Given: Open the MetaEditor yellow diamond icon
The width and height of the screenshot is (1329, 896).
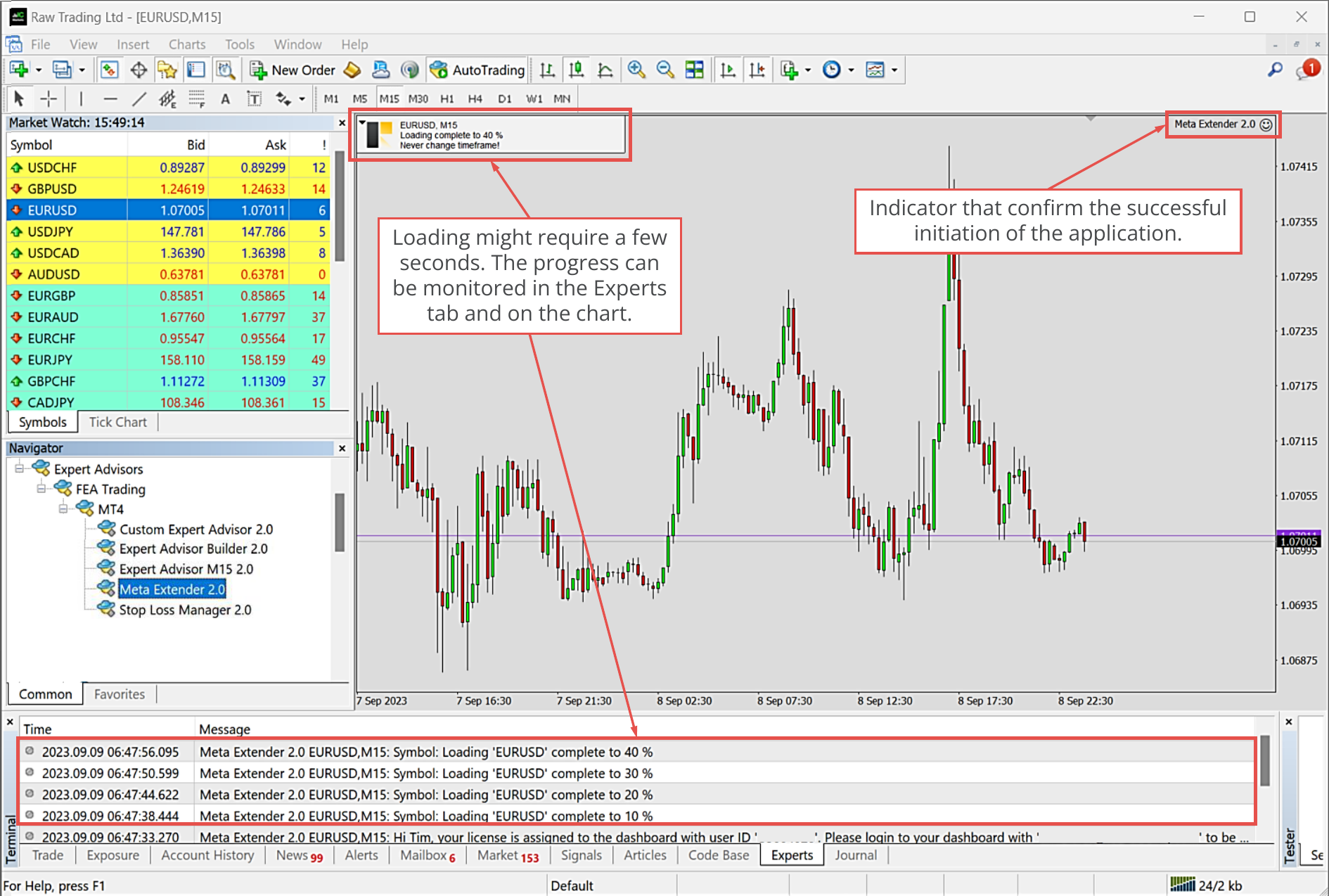Looking at the screenshot, I should [353, 70].
